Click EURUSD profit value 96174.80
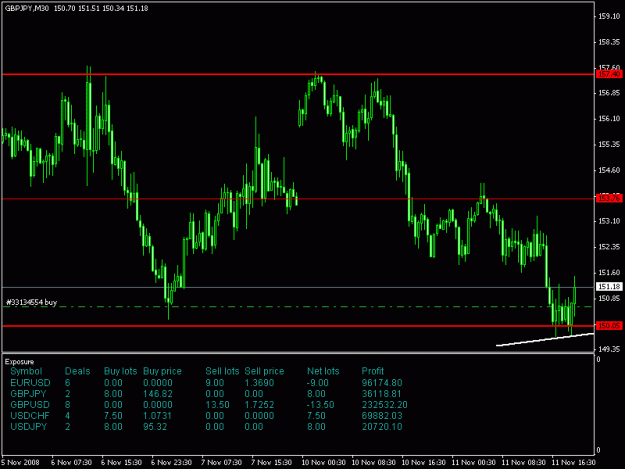Screen dimensions: 625x469 click(x=382, y=383)
